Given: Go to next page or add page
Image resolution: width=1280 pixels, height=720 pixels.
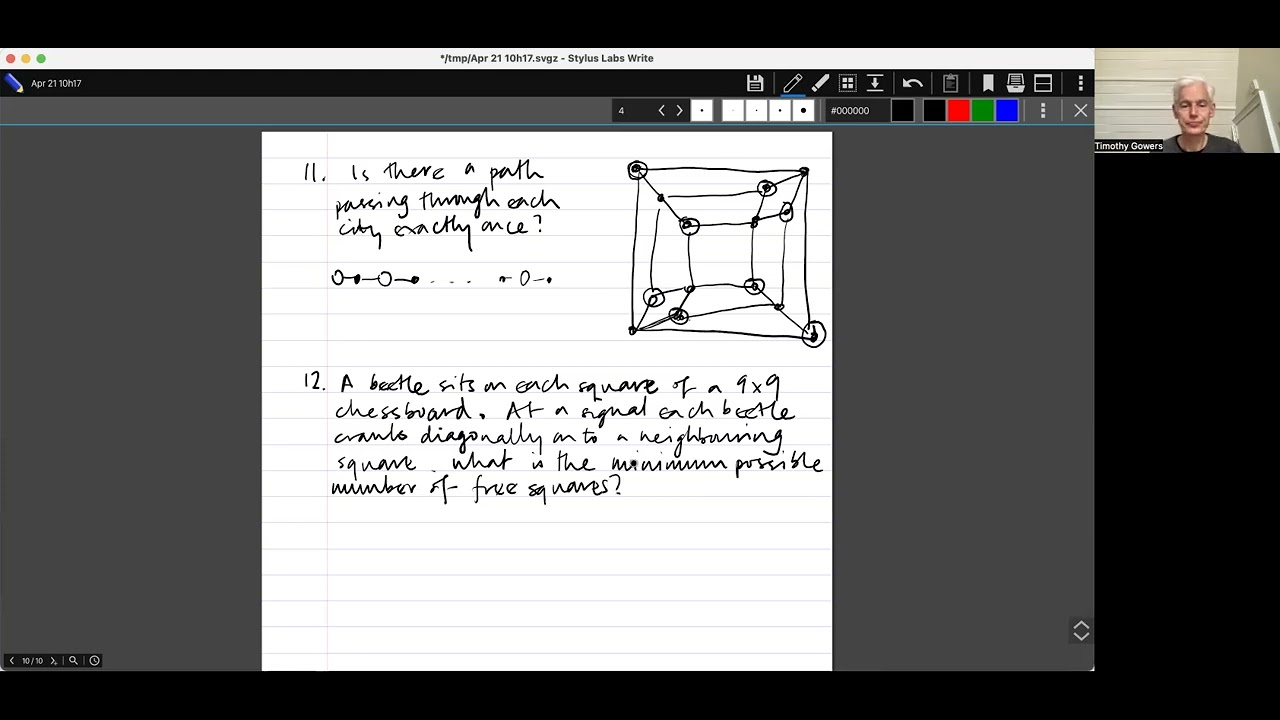Looking at the screenshot, I should tap(54, 661).
